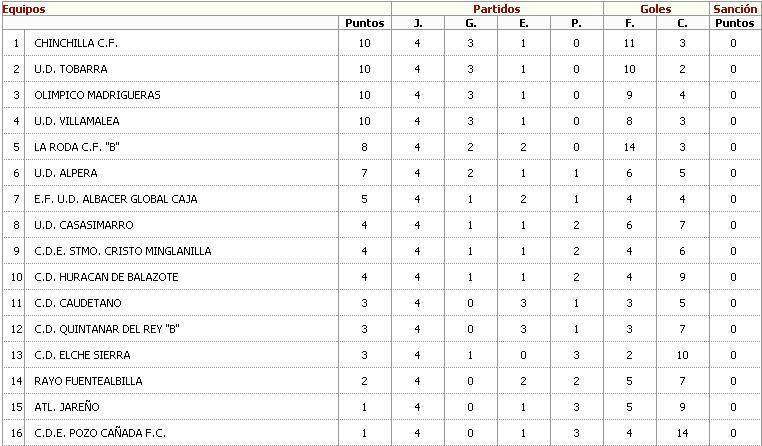762x446 pixels.
Task: Click C.D.E. STMO. CRISTO MINGLANILLA
Action: click(122, 251)
